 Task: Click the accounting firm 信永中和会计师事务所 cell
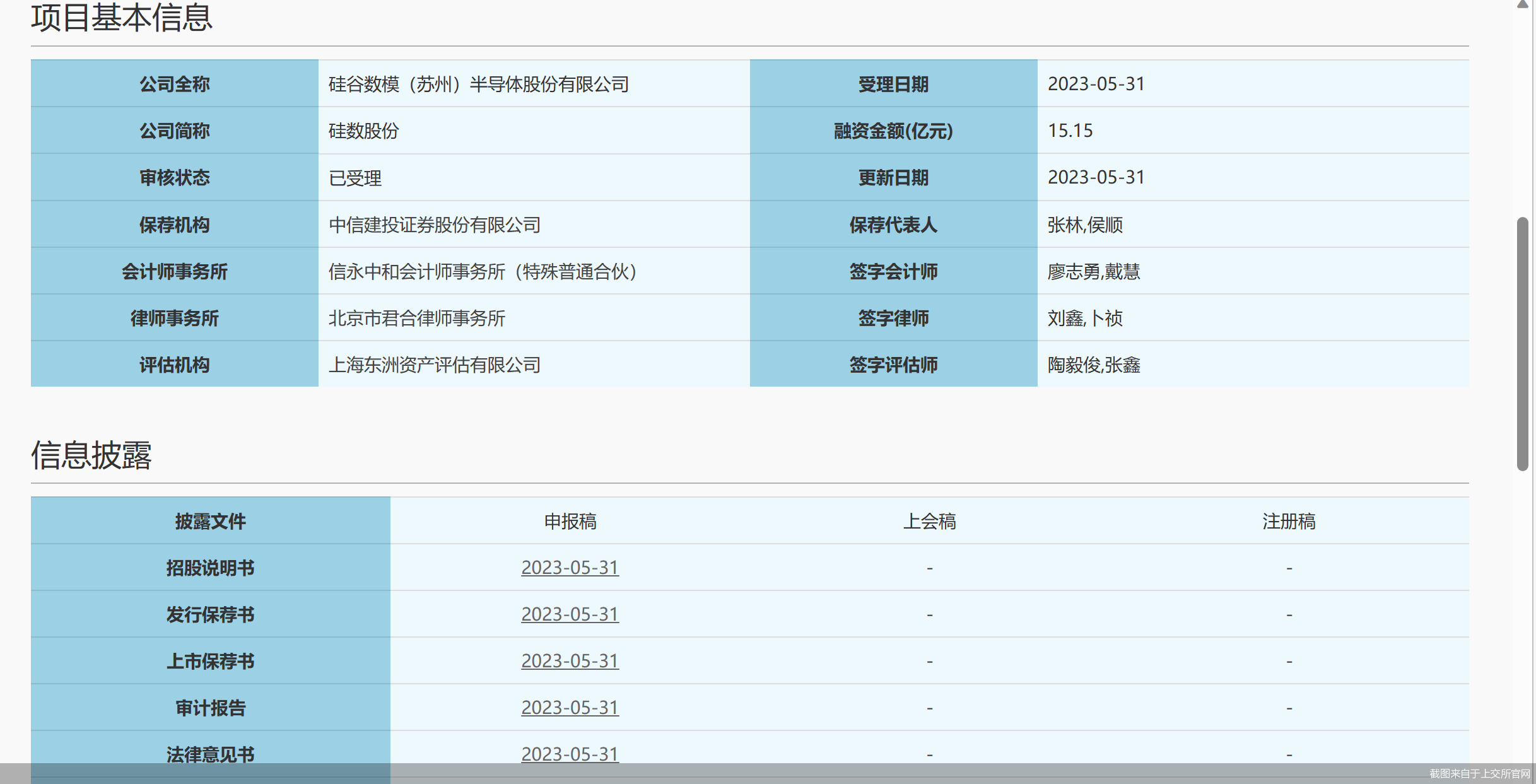click(483, 271)
